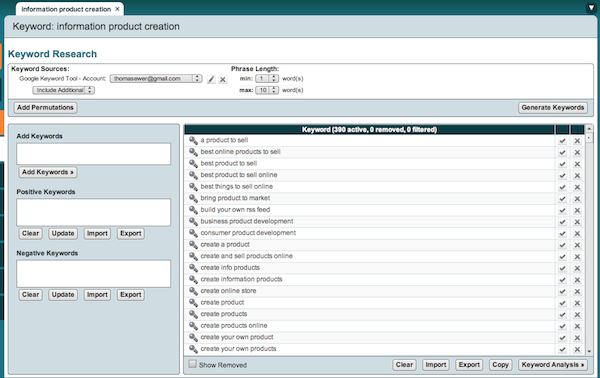
Task: Remove 'create products' with X icon
Action: tap(577, 314)
